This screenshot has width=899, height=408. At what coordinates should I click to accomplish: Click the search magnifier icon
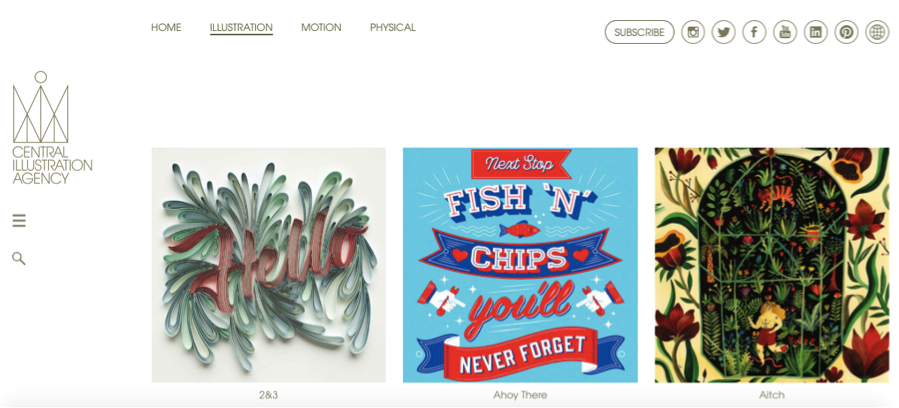(19, 258)
